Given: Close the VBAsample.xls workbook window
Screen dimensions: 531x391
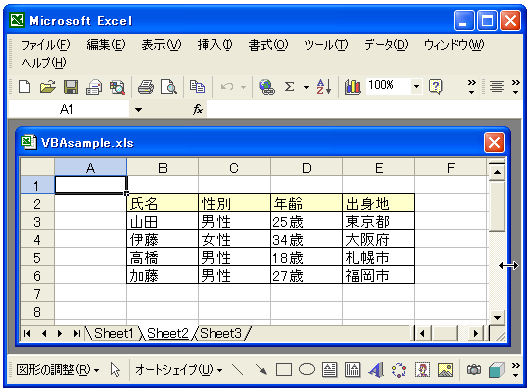Looking at the screenshot, I should pos(494,143).
